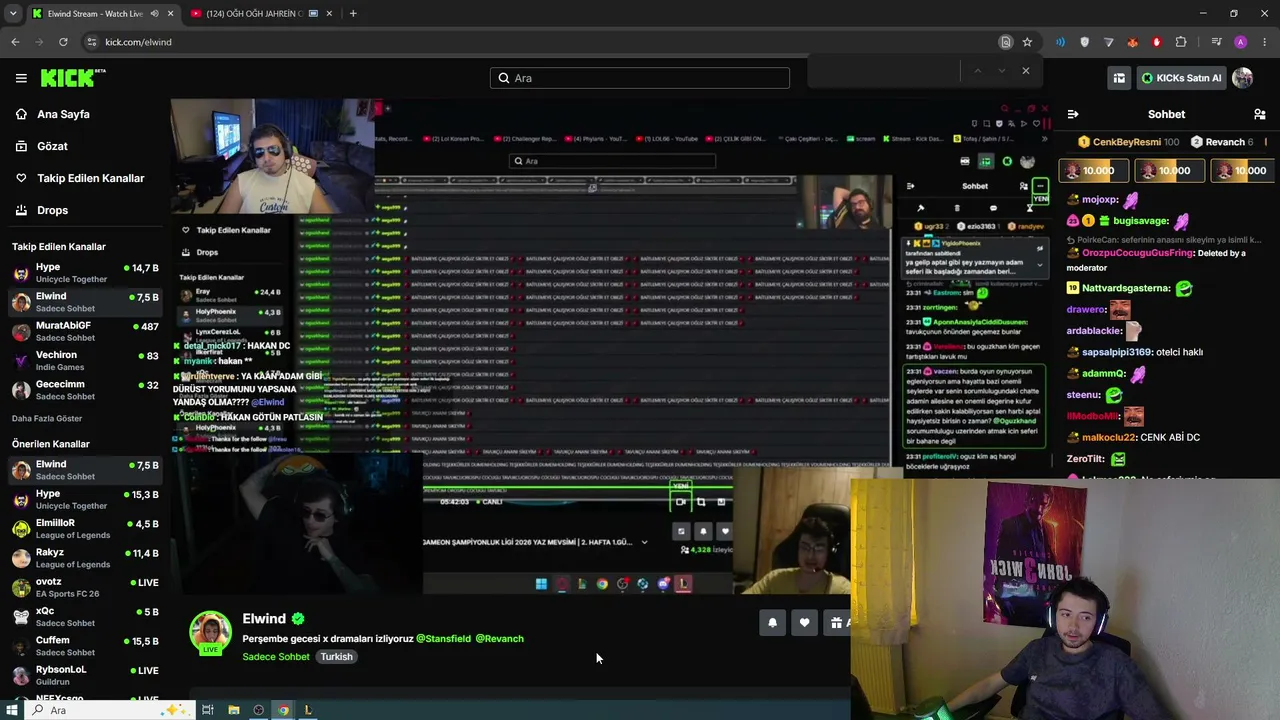Open Drops in the sidebar
This screenshot has width=1280, height=720.
pos(52,210)
